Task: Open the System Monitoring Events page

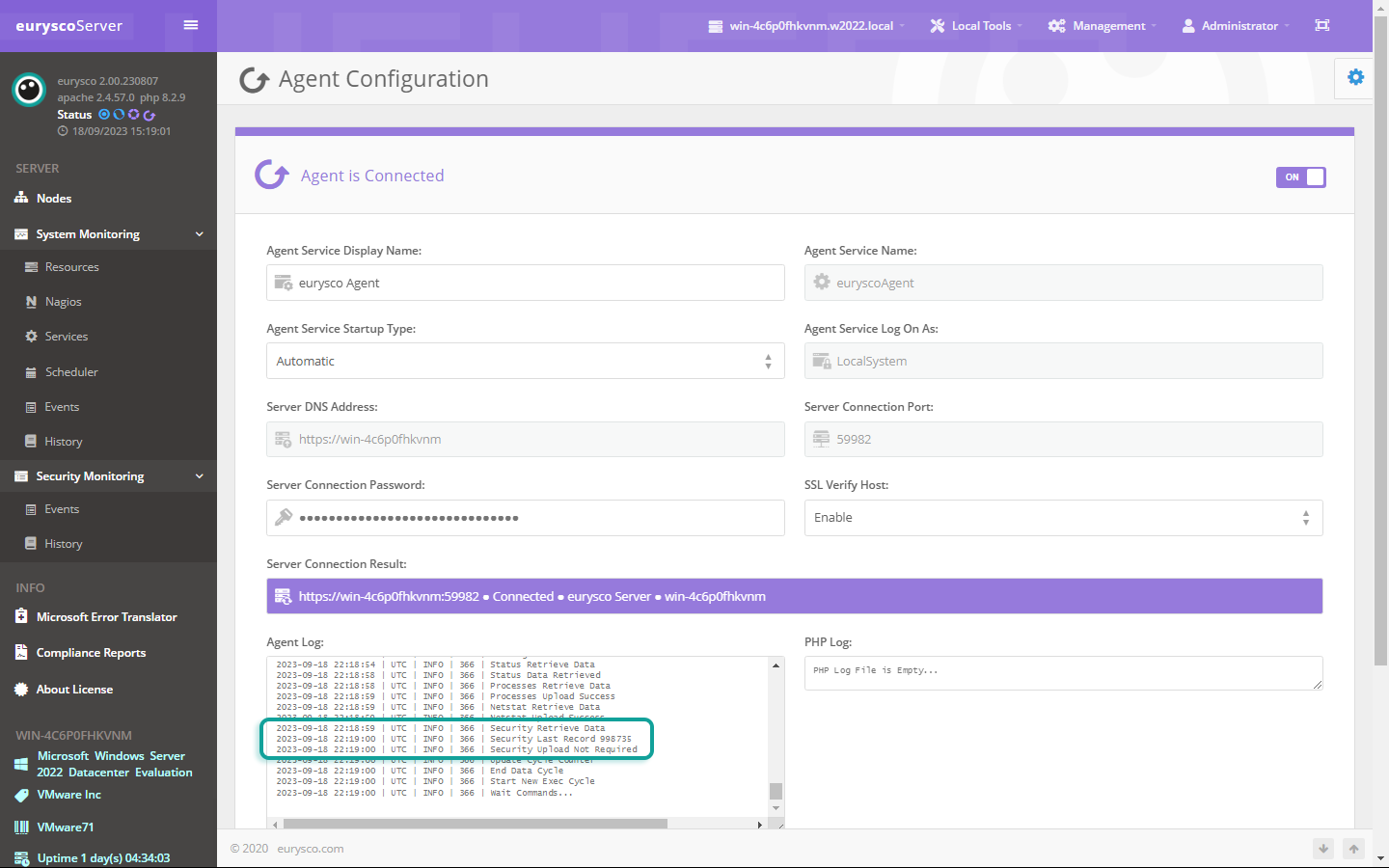Action: 62,407
